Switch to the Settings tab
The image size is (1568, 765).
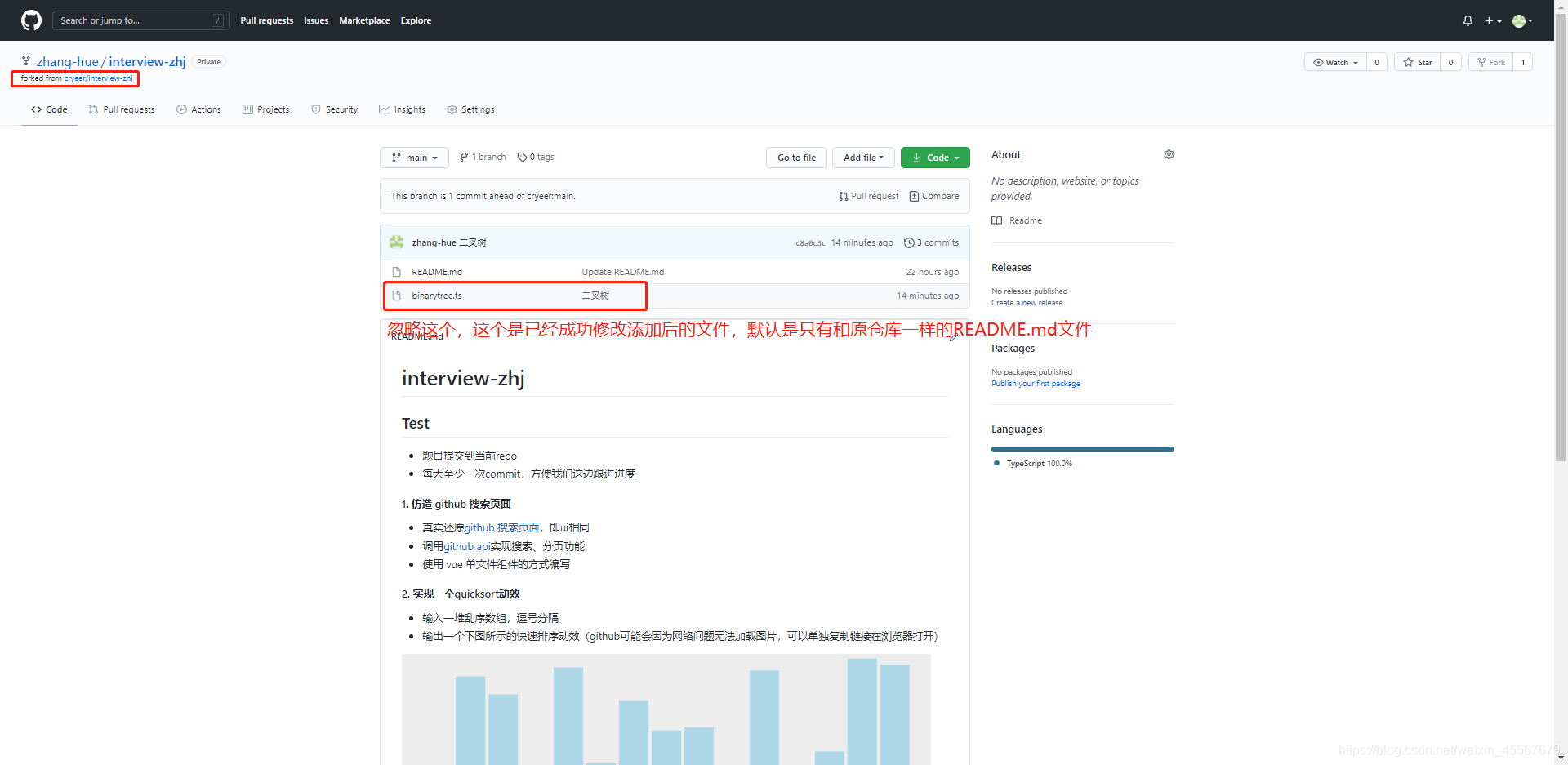470,109
